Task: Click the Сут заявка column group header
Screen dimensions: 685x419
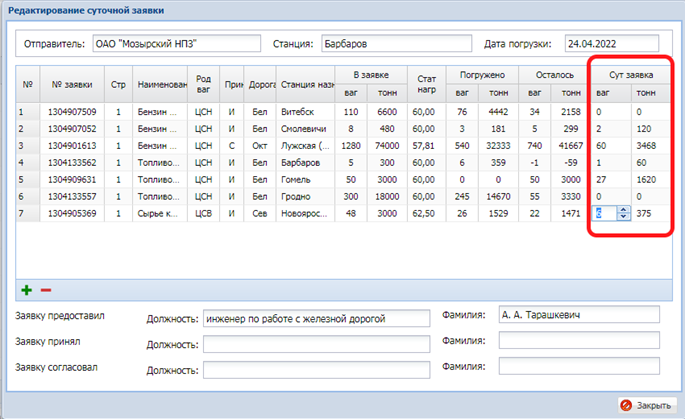Action: click(x=631, y=75)
